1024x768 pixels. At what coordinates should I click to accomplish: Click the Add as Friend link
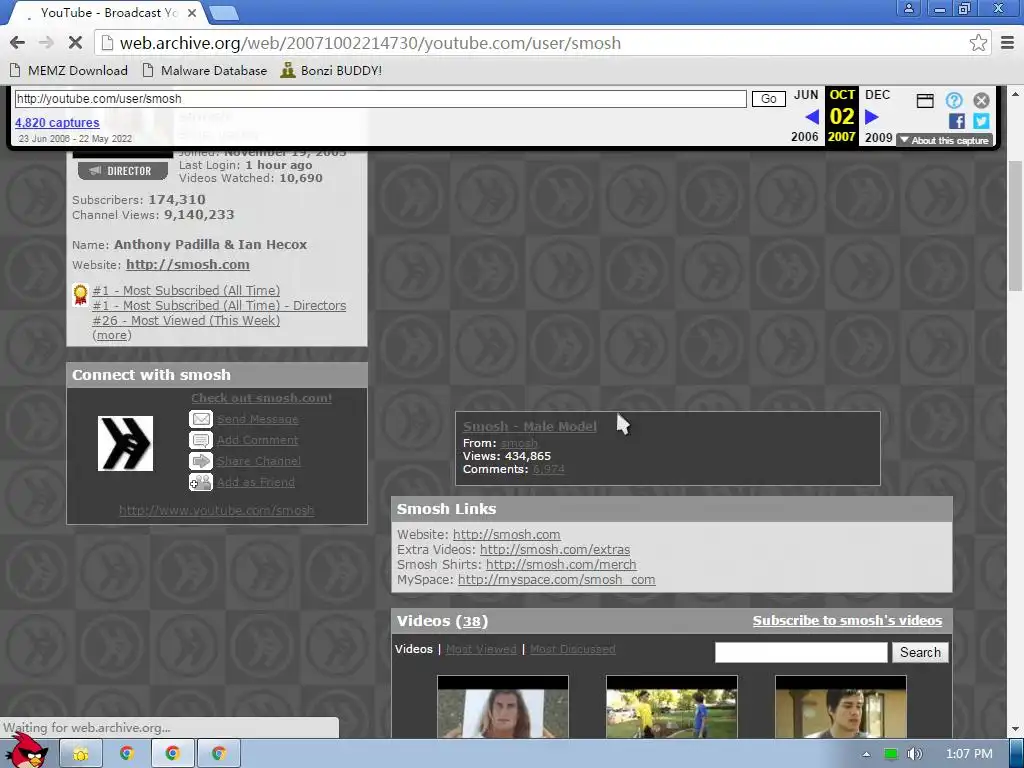click(x=255, y=482)
